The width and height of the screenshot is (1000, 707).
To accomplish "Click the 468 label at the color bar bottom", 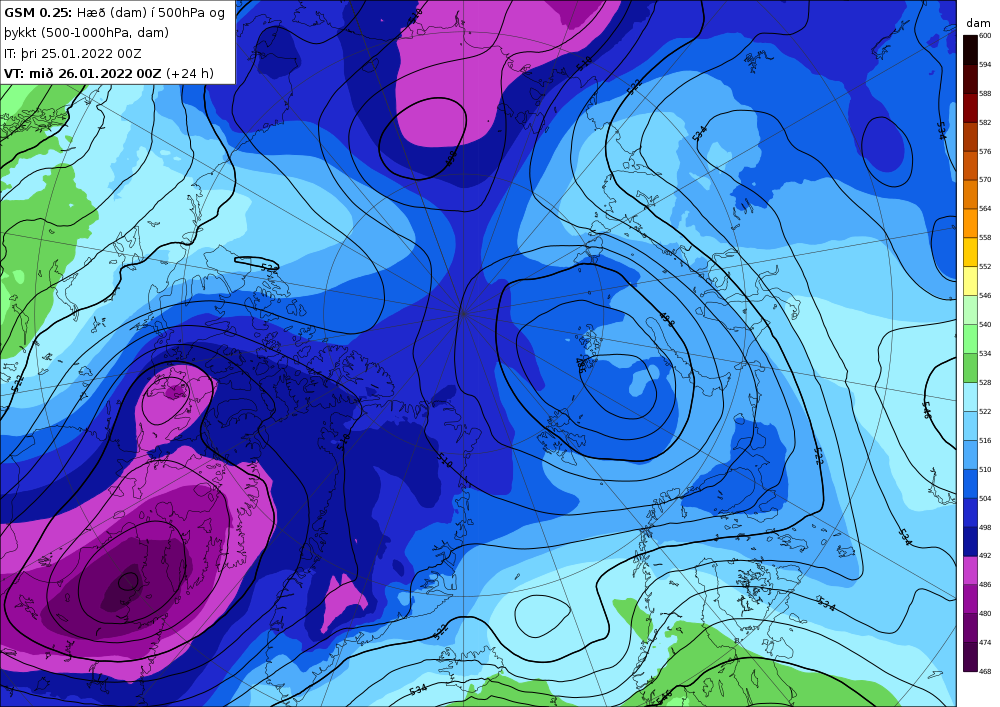I will (985, 671).
